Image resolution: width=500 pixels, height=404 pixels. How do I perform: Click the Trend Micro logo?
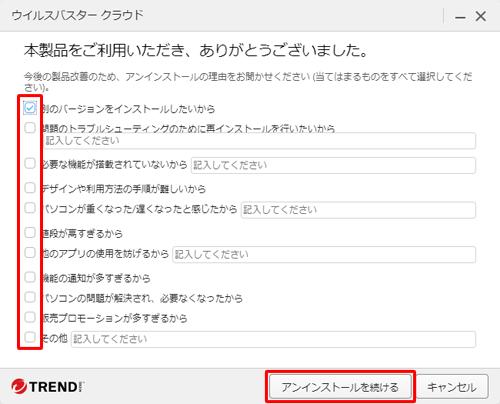pyautogui.click(x=47, y=387)
